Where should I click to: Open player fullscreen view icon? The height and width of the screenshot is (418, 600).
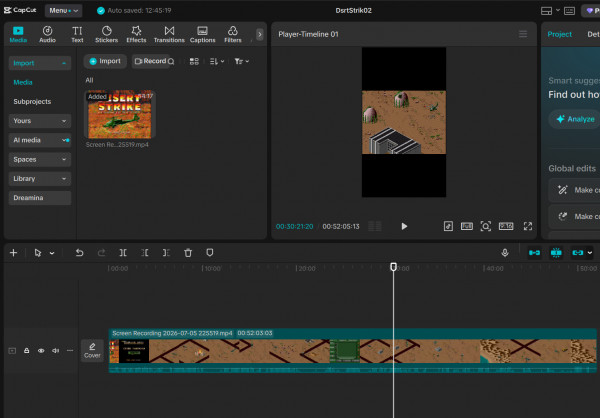(x=528, y=226)
